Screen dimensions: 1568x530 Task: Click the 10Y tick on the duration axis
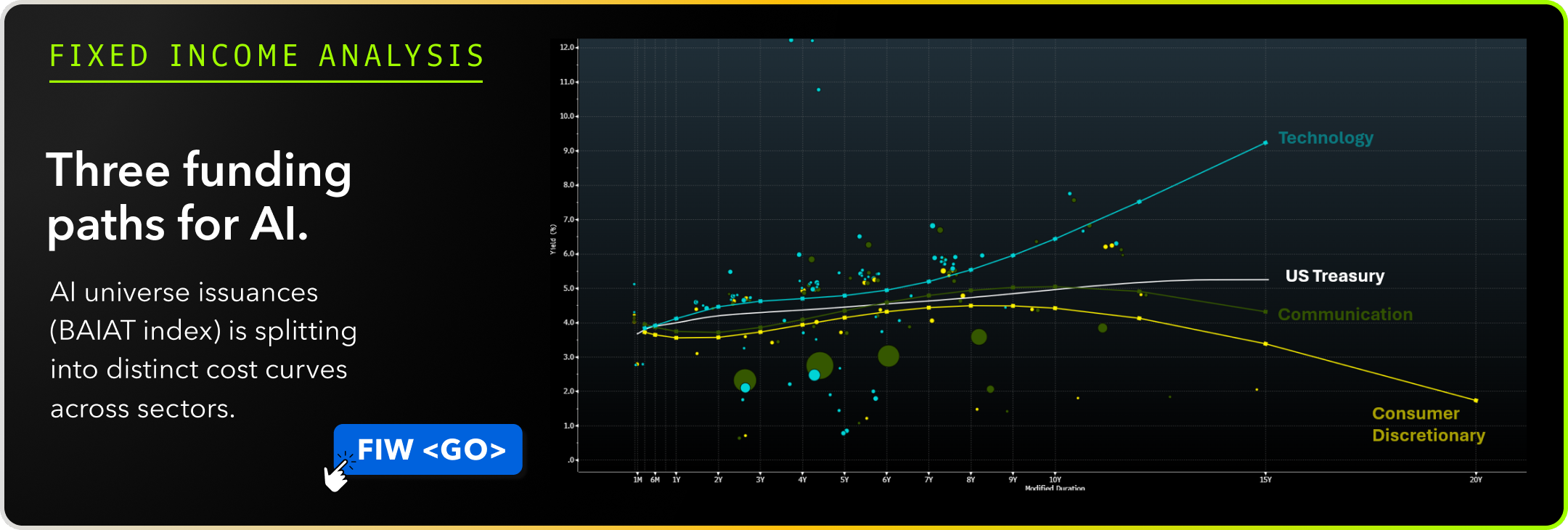(1055, 480)
